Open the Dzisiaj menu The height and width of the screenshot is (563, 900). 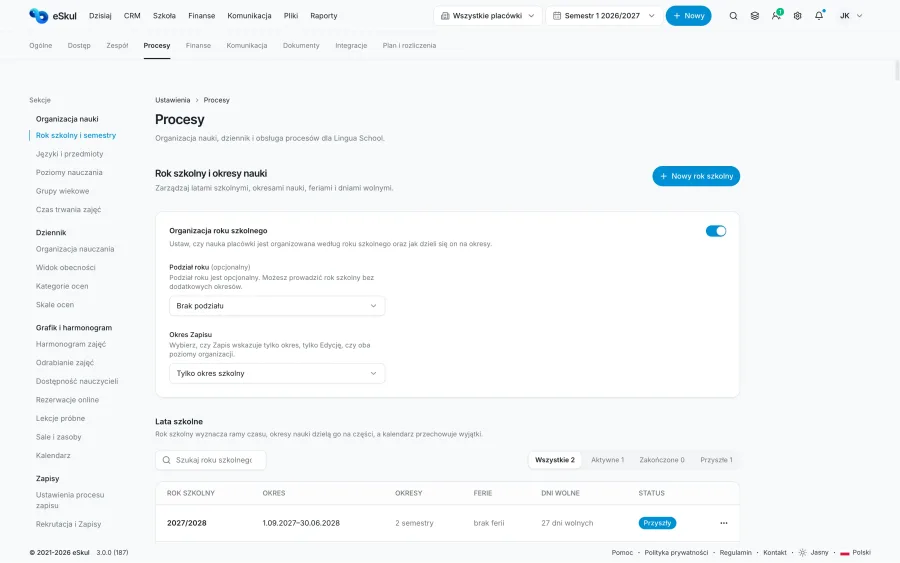[x=100, y=16]
